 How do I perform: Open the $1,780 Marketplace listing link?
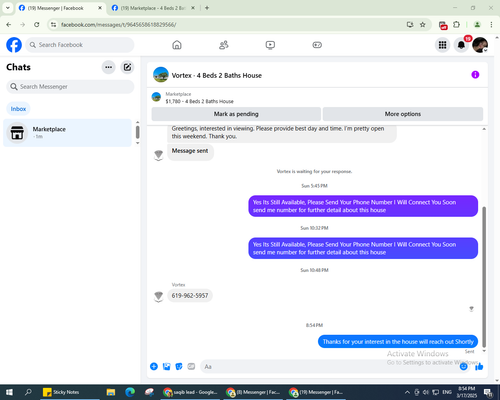coord(199,101)
